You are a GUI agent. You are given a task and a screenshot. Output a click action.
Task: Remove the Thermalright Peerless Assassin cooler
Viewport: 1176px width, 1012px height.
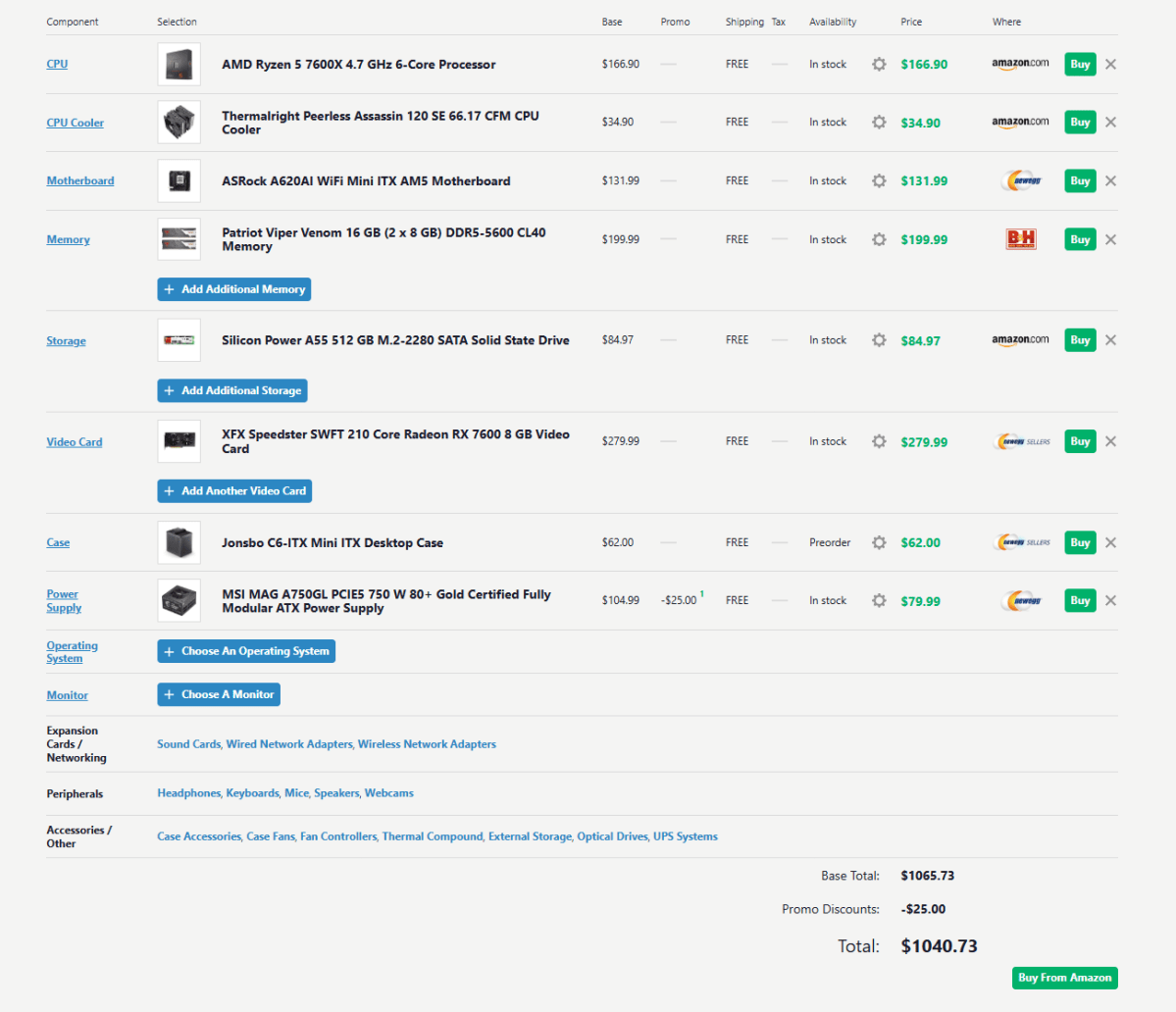1110,123
